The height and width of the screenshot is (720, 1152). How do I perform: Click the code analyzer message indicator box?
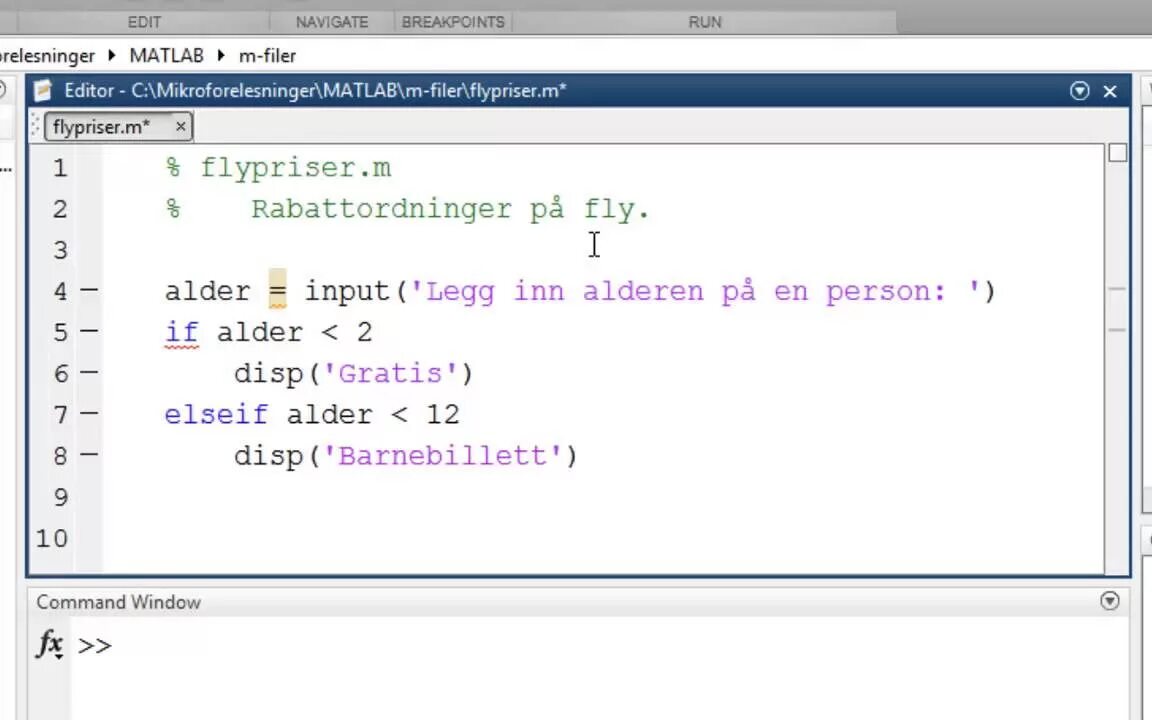(x=1117, y=152)
